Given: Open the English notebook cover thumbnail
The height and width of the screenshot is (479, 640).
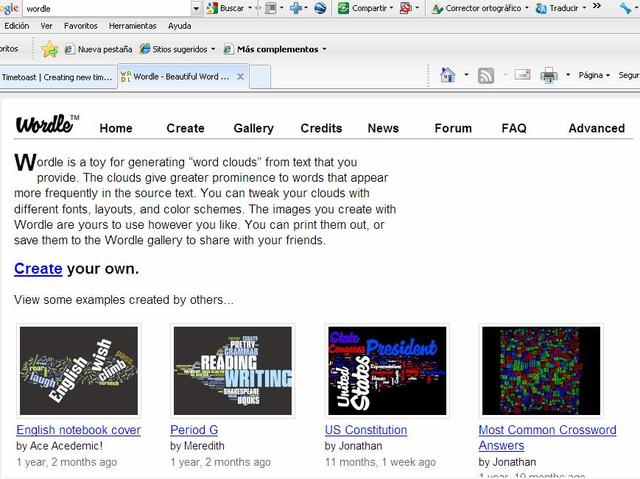Looking at the screenshot, I should tap(79, 370).
